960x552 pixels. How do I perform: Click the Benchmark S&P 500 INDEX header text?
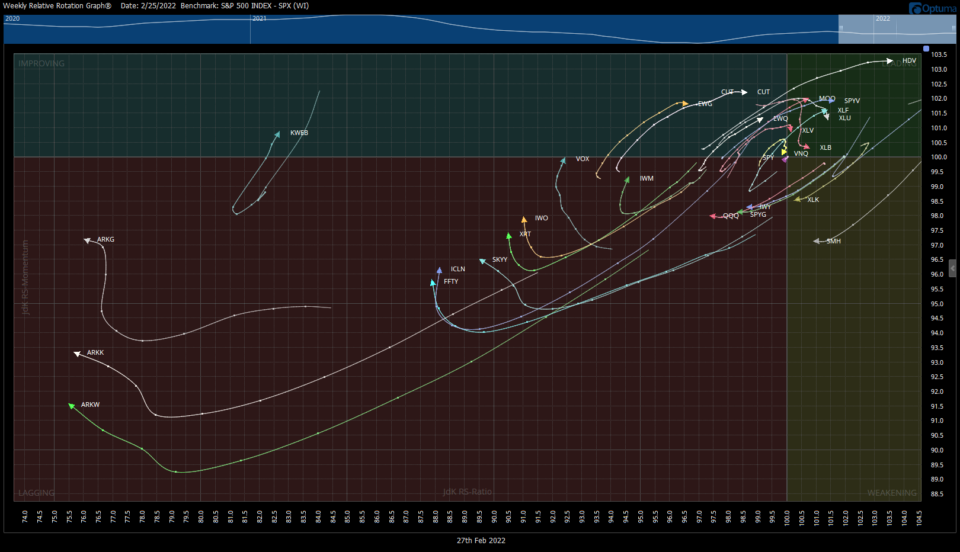244,6
